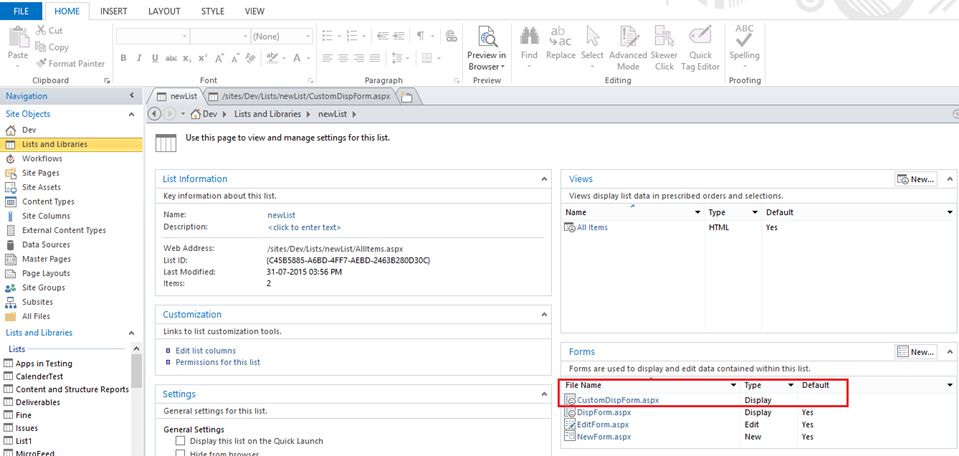Click the Cut scissors icon
This screenshot has height=456, width=959.
point(42,30)
